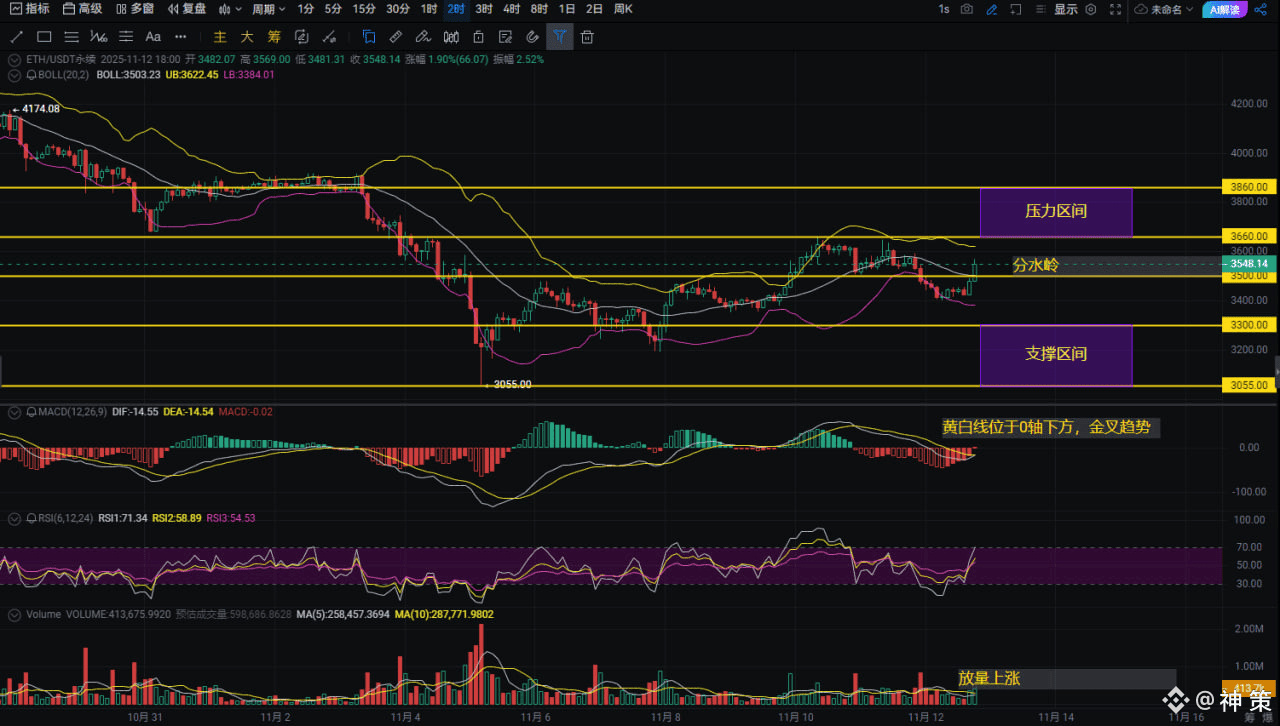The image size is (1280, 726).
Task: Switch to the 4时 timeframe
Action: [x=511, y=9]
